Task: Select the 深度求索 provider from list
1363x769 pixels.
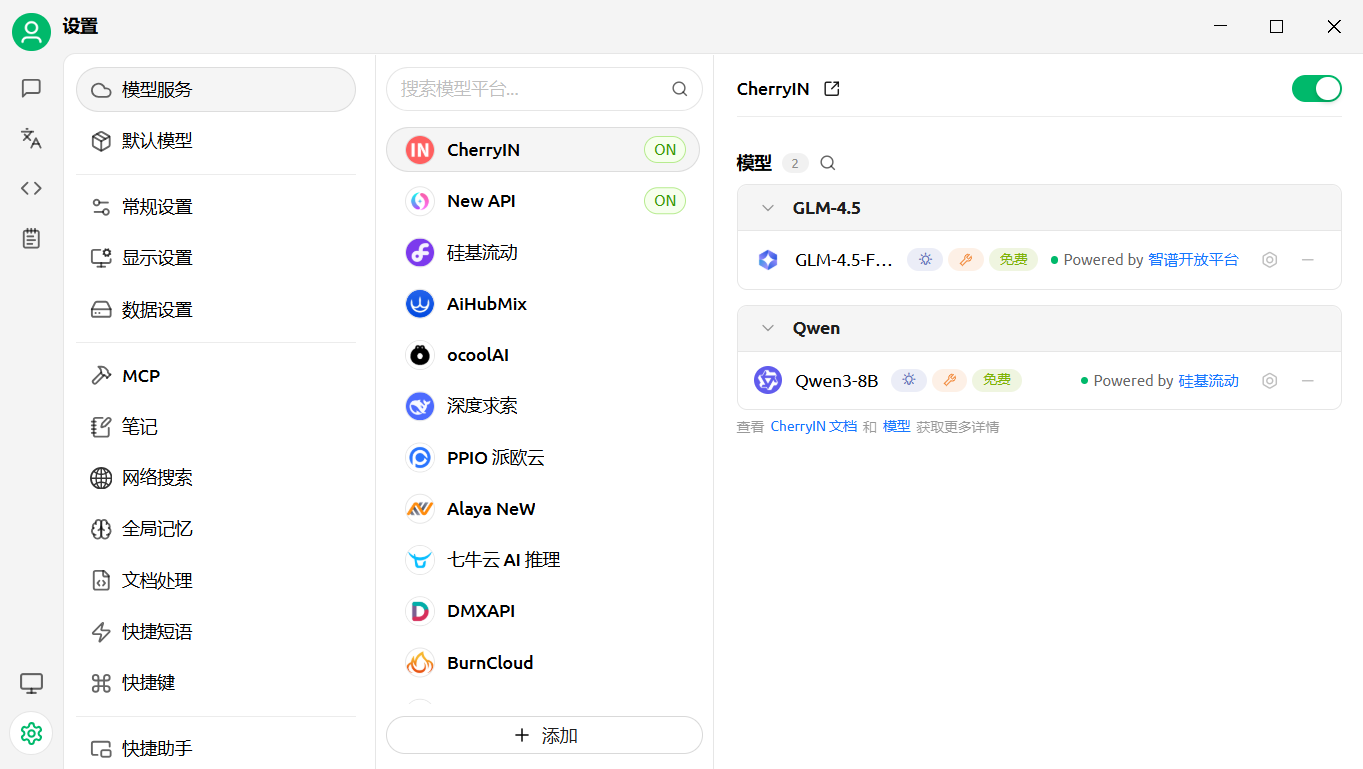Action: click(482, 406)
